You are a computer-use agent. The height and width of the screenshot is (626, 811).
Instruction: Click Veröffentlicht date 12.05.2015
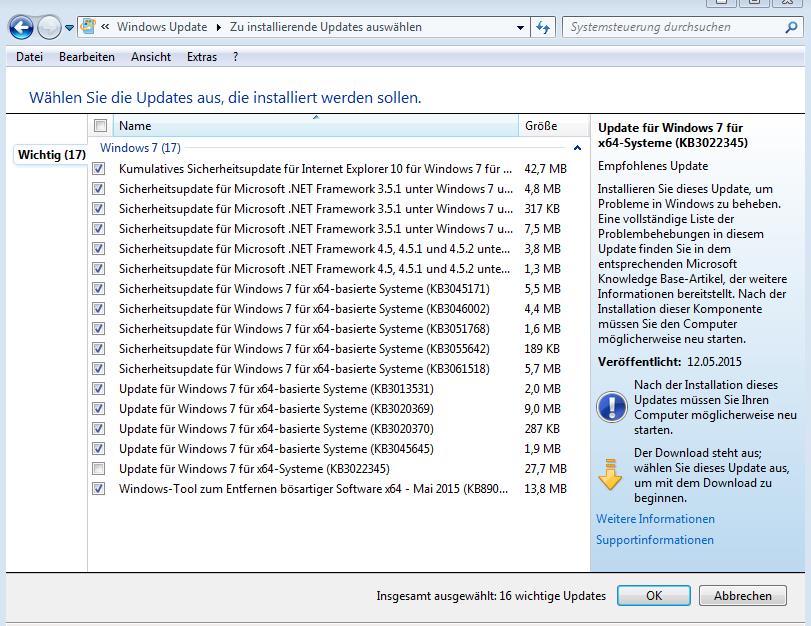click(714, 362)
